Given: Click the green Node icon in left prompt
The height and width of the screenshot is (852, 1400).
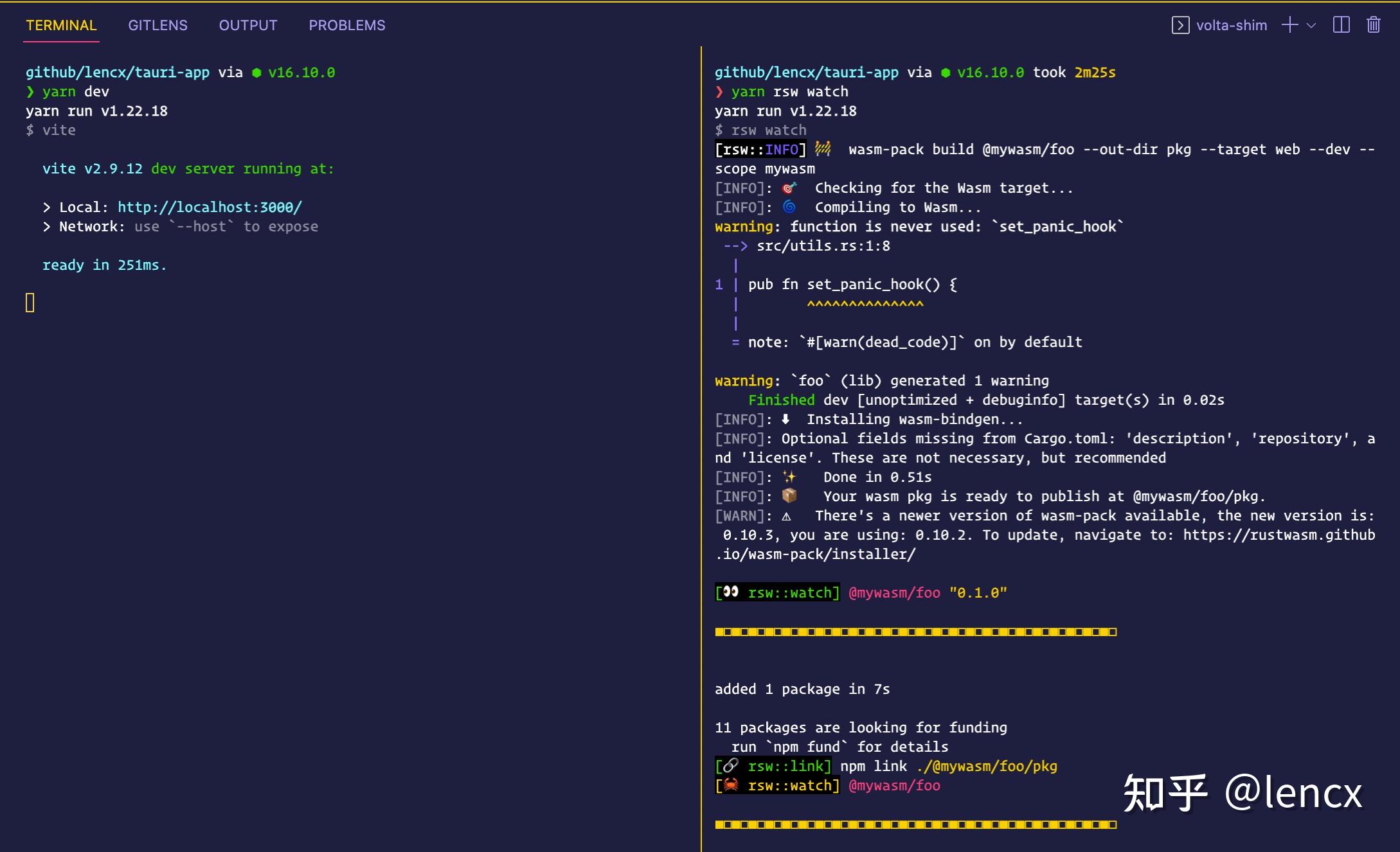Looking at the screenshot, I should [x=256, y=73].
